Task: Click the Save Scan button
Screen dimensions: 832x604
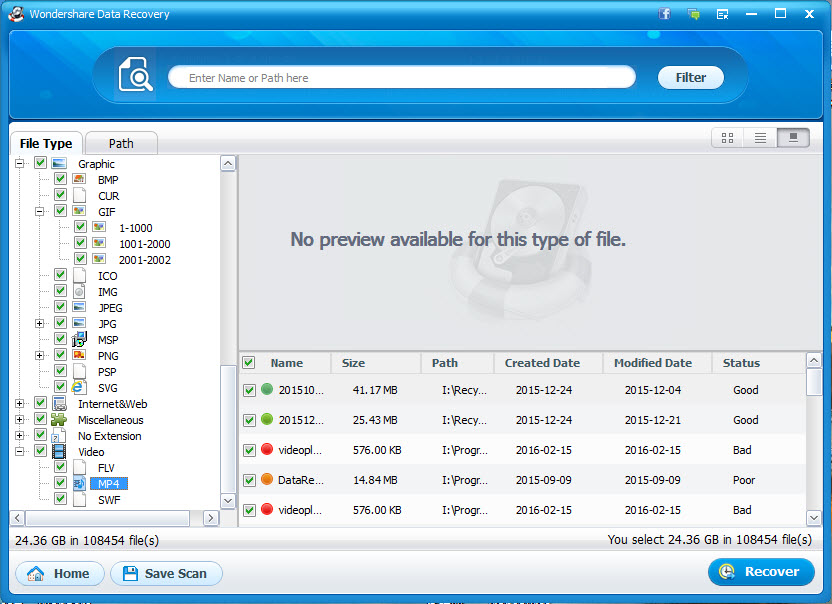Action: pos(166,573)
